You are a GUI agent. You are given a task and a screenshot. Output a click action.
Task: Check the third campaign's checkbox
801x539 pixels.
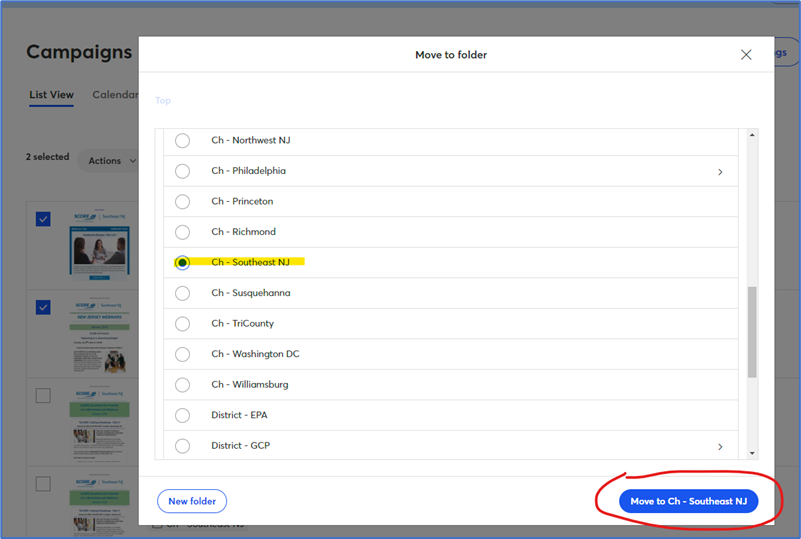click(43, 396)
